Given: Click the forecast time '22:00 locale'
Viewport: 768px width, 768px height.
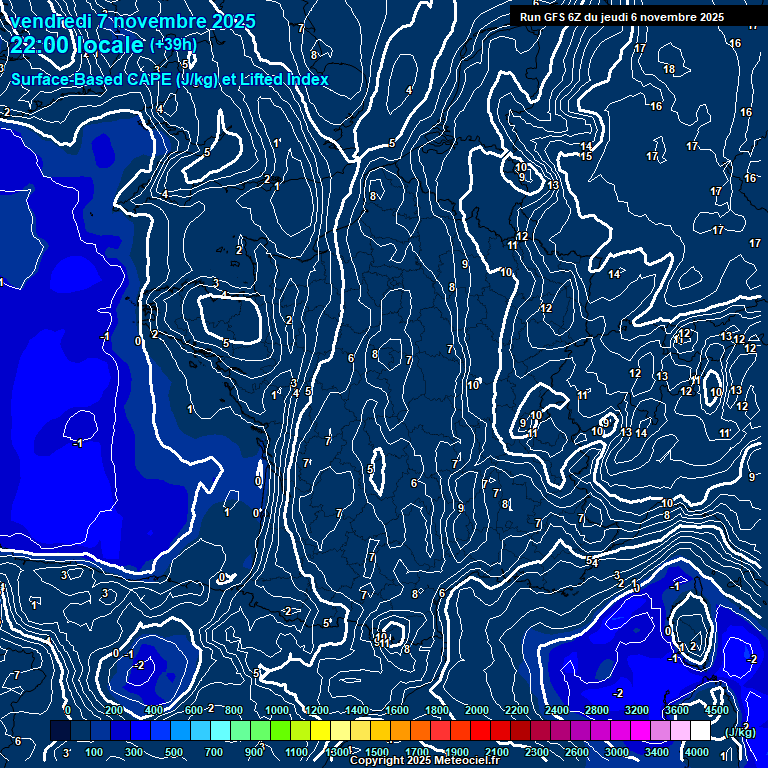Looking at the screenshot, I should pyautogui.click(x=77, y=45).
